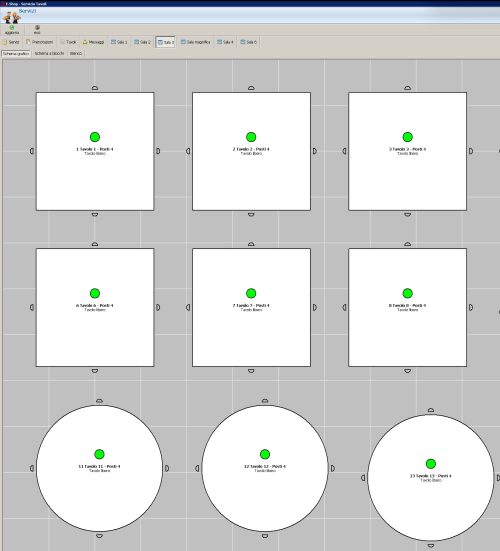Click the chair icon right of Tavolo 3
500x551 pixels.
point(471,151)
